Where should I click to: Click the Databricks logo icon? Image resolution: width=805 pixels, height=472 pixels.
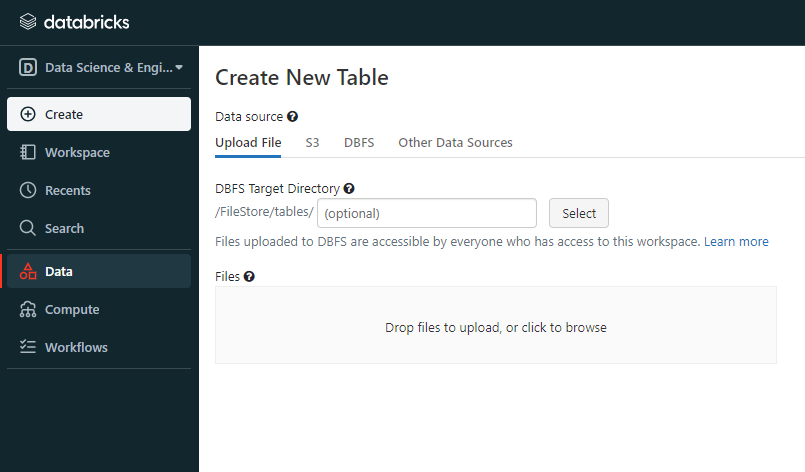coord(28,22)
